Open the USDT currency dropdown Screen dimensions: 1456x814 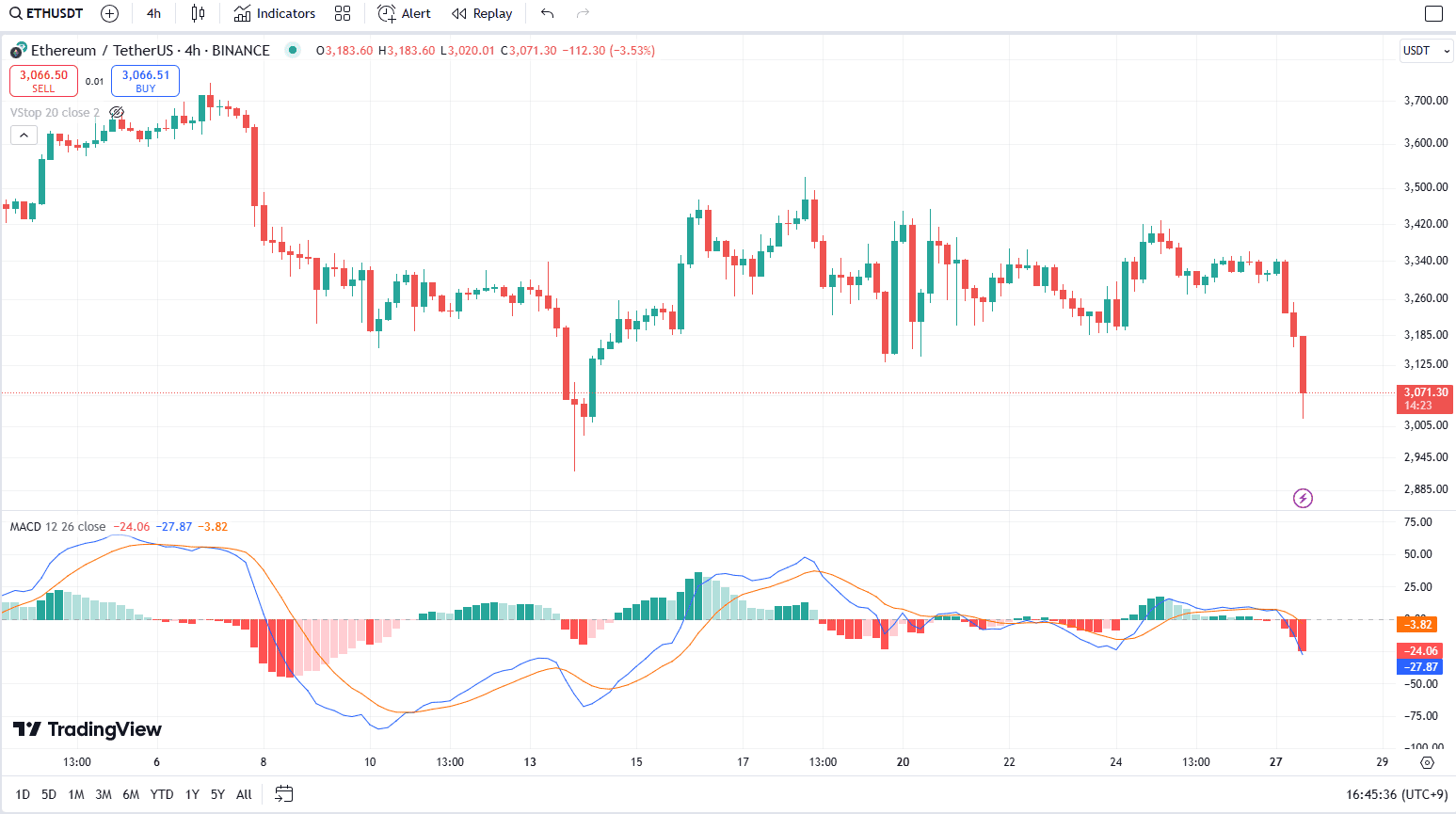tap(1426, 51)
